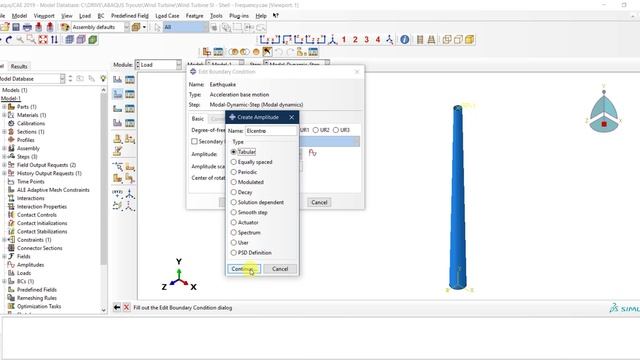Select Tabular amplitude type
Image resolution: width=640 pixels, height=360 pixels.
pos(243,152)
